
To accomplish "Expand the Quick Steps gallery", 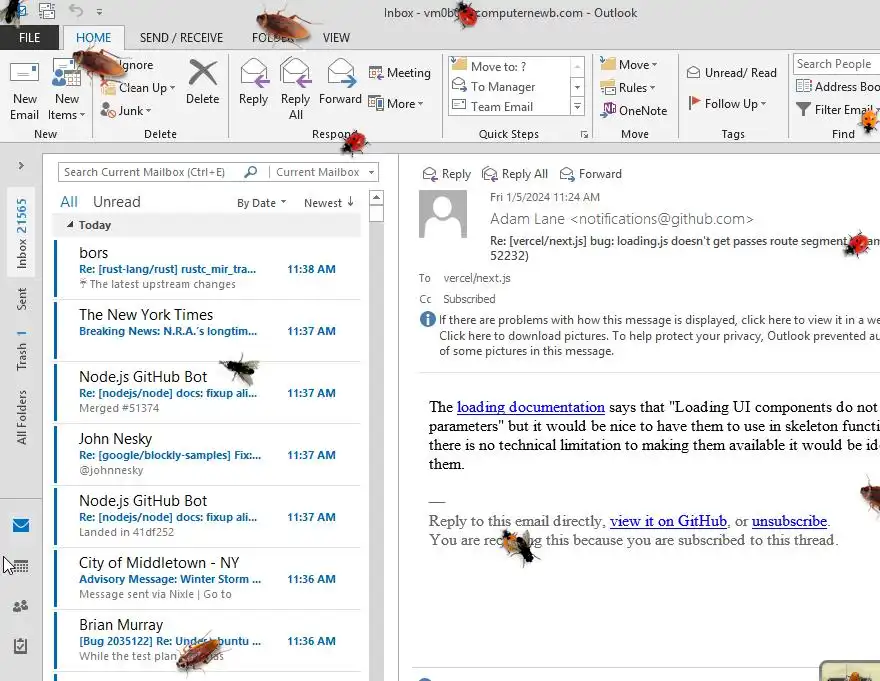I will click(577, 106).
